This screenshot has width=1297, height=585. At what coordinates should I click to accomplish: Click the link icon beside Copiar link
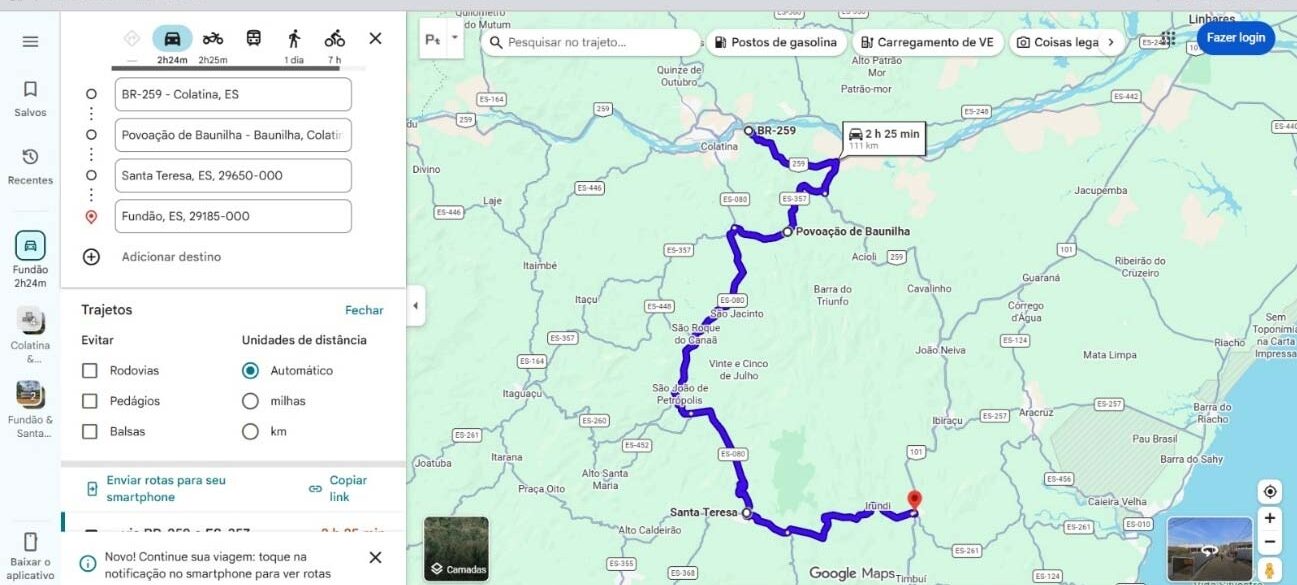click(x=316, y=489)
